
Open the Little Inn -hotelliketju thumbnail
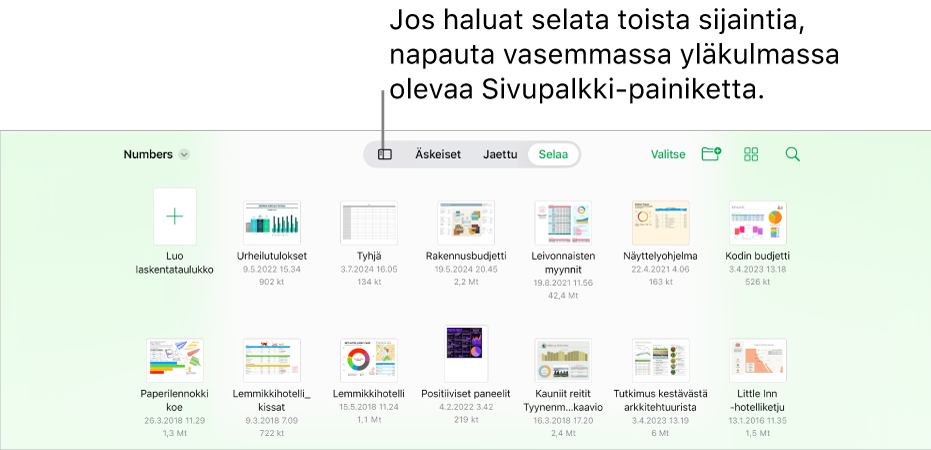[x=758, y=360]
